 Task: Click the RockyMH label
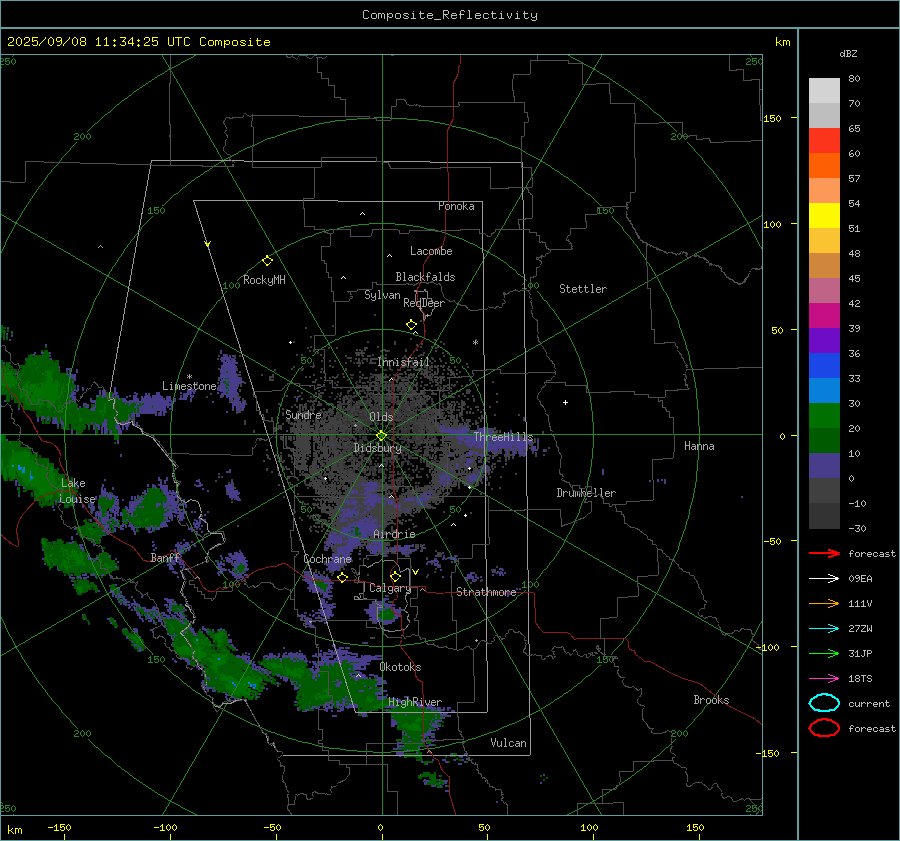(264, 280)
